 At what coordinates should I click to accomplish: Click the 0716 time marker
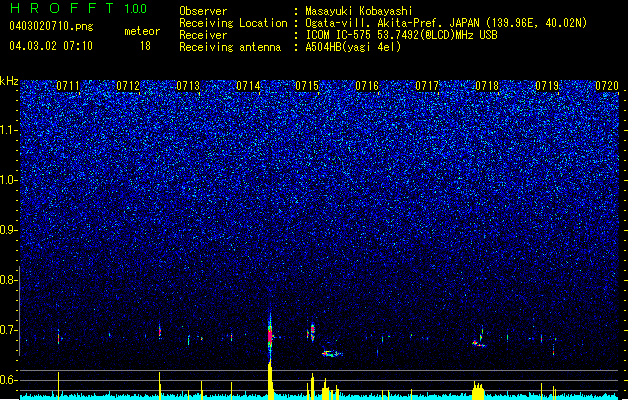pos(367,86)
